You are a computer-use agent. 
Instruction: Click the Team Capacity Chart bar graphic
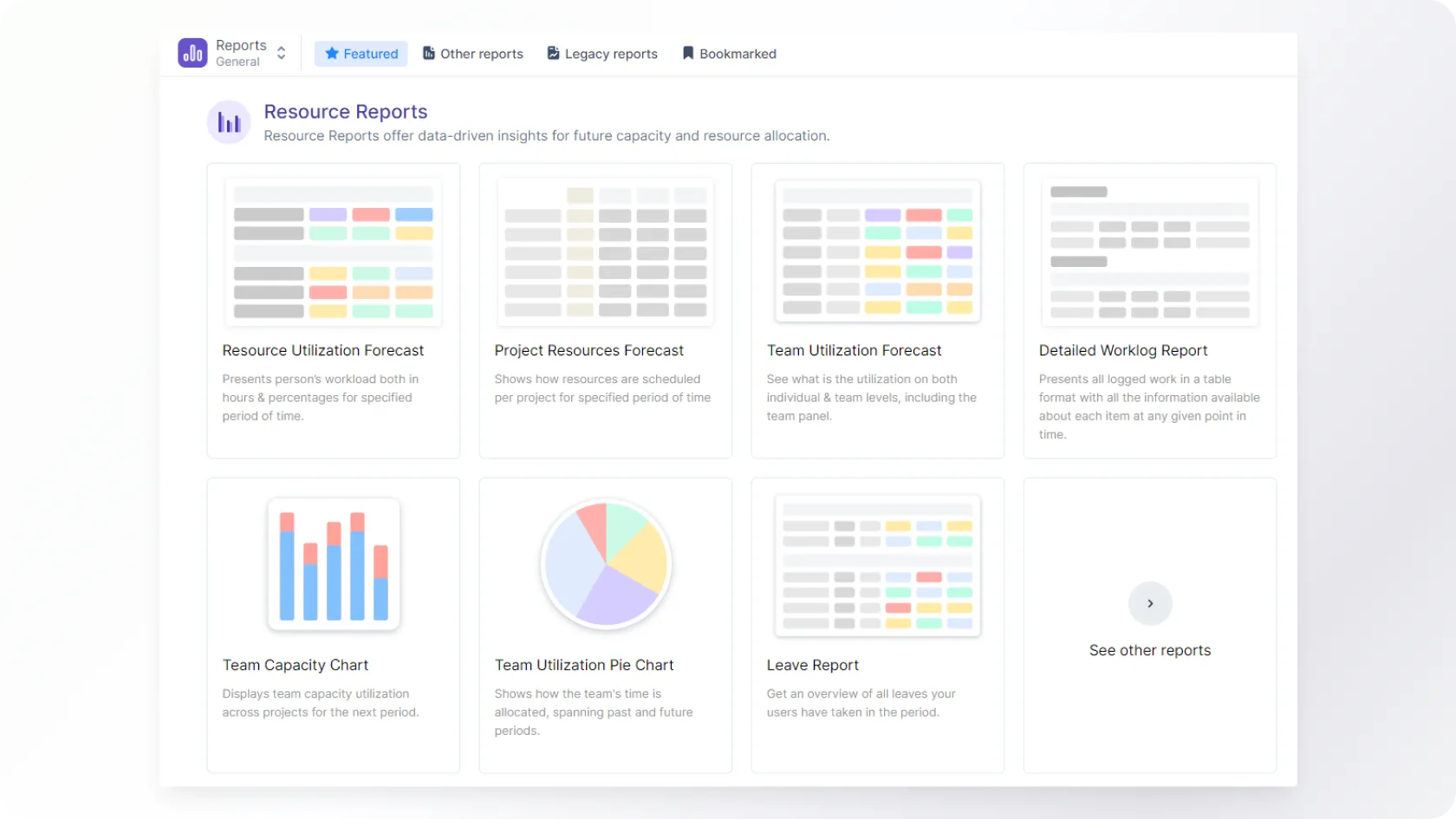tap(334, 564)
